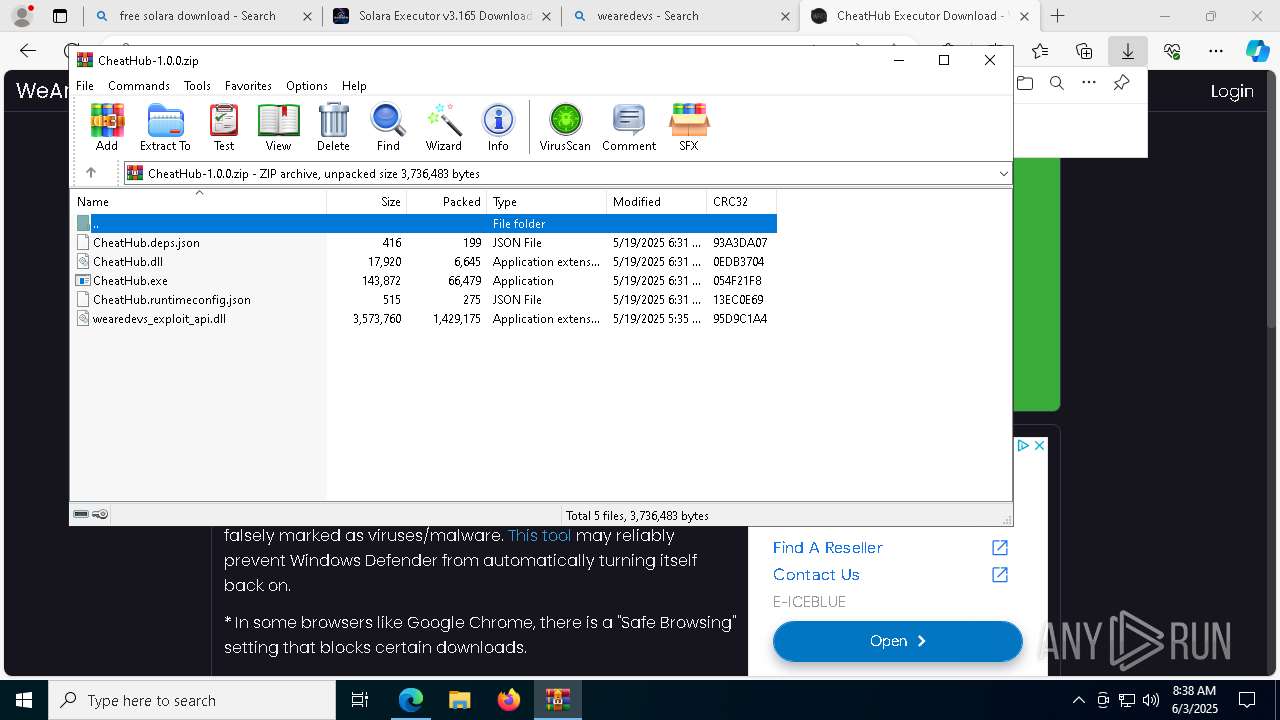Open Task View on taskbar
The width and height of the screenshot is (1280, 720).
[x=361, y=700]
